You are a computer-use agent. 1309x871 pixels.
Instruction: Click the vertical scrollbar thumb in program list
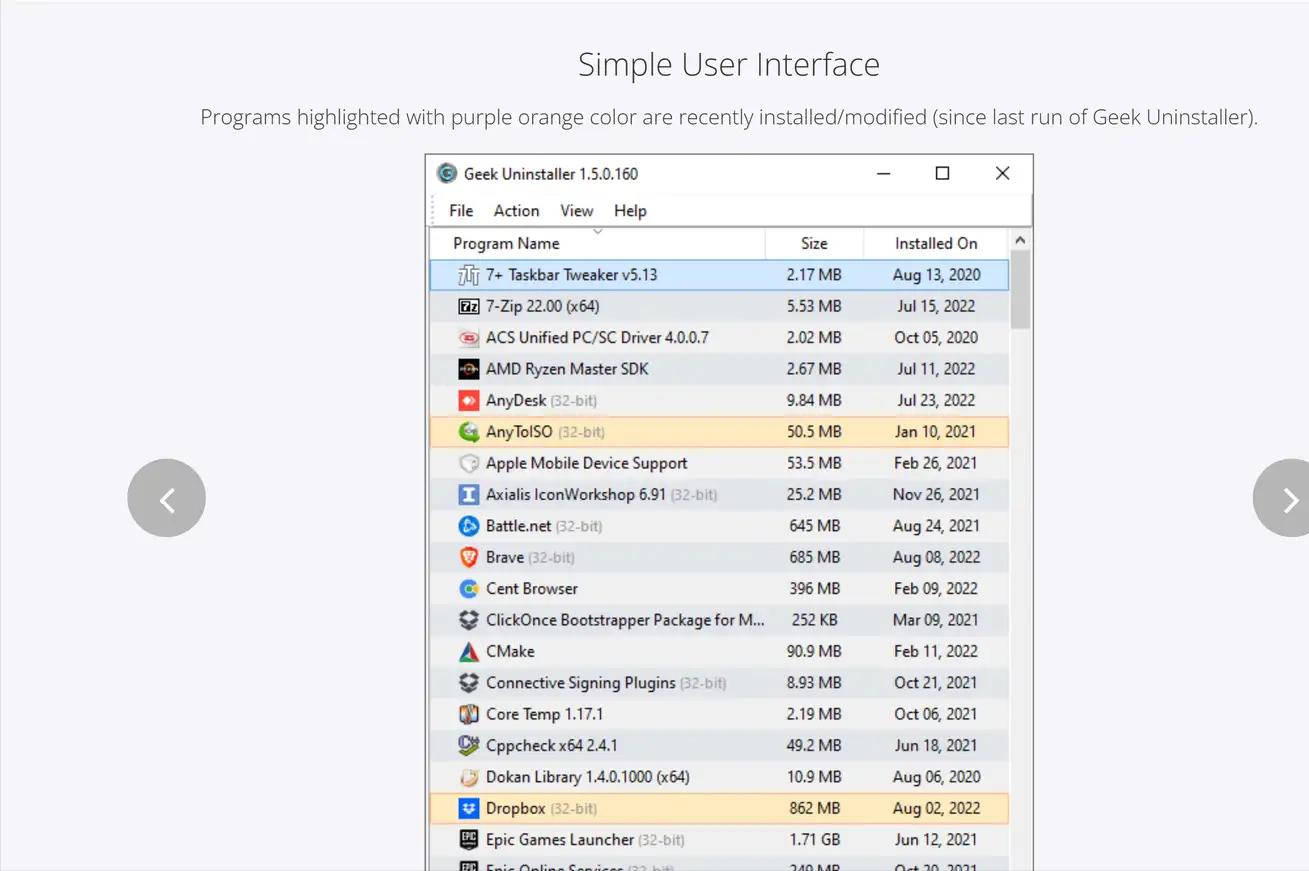pyautogui.click(x=1020, y=289)
